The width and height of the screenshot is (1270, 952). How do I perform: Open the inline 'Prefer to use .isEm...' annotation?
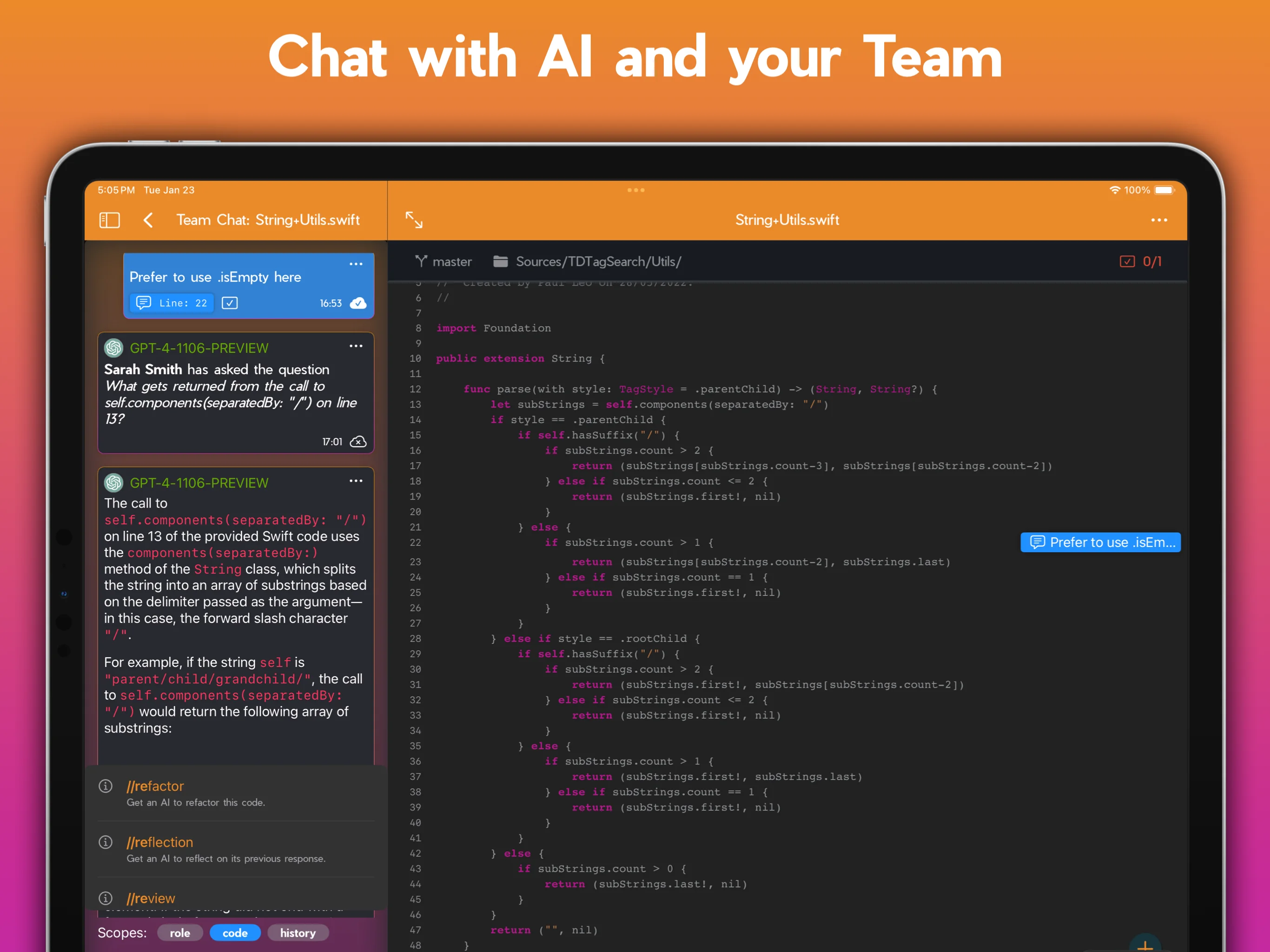pos(1100,542)
